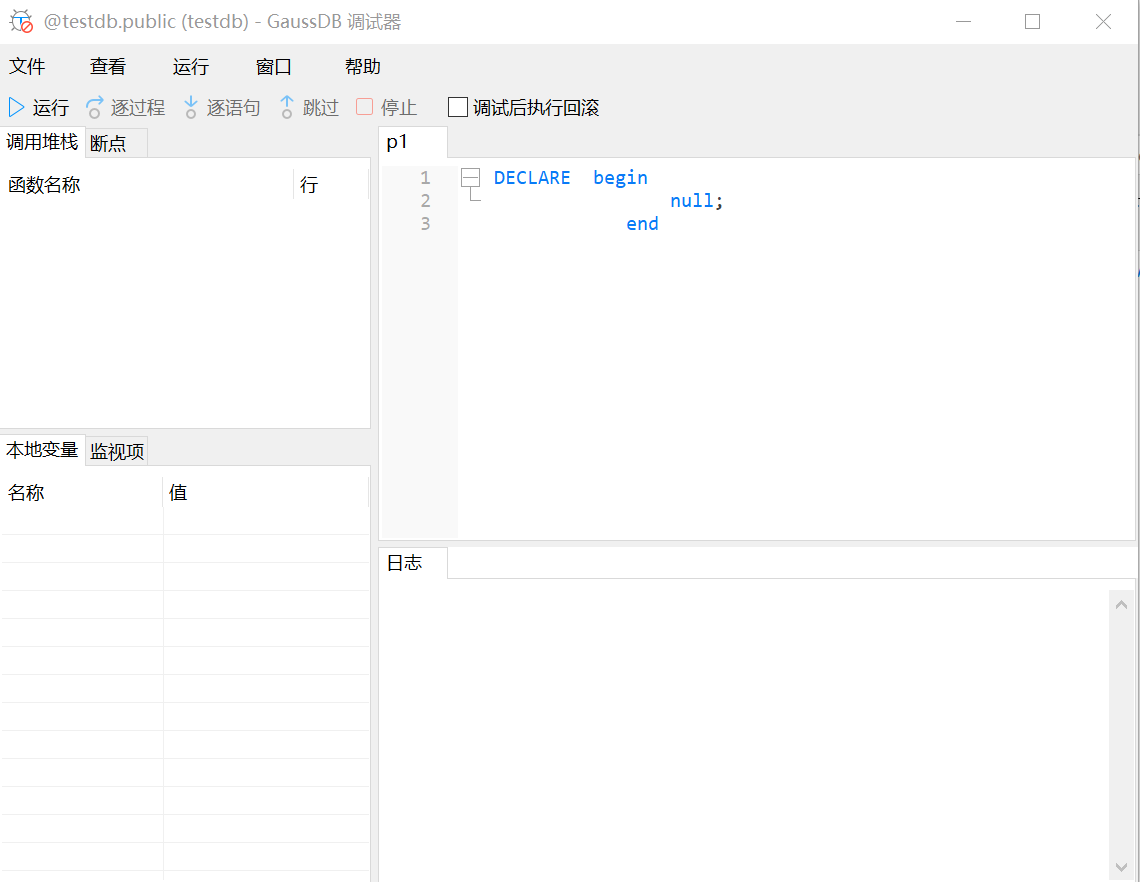Click the Run (运行) play icon
Viewport: 1140px width, 882px height.
pos(17,107)
